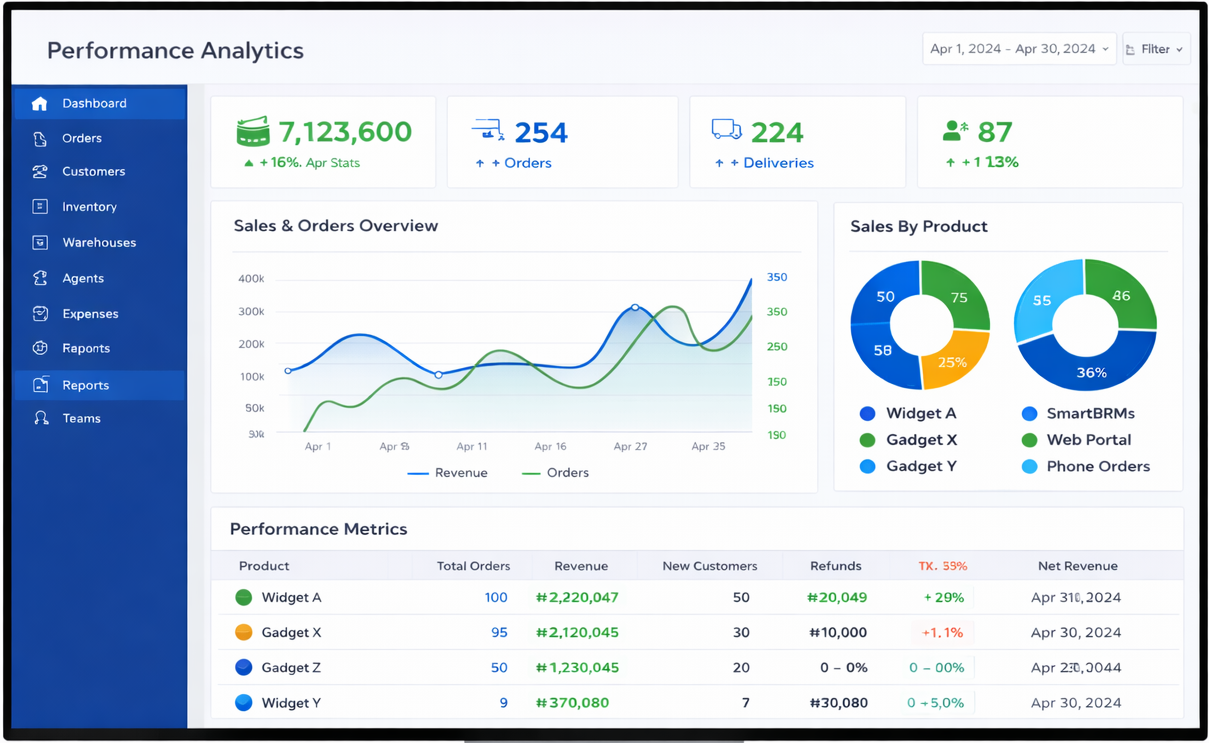Click the Agents icon in sidebar
1209x743 pixels.
point(40,279)
